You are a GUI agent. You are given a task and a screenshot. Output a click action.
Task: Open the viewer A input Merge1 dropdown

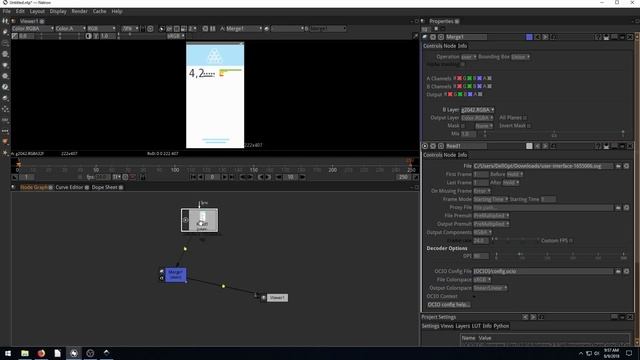(244, 29)
